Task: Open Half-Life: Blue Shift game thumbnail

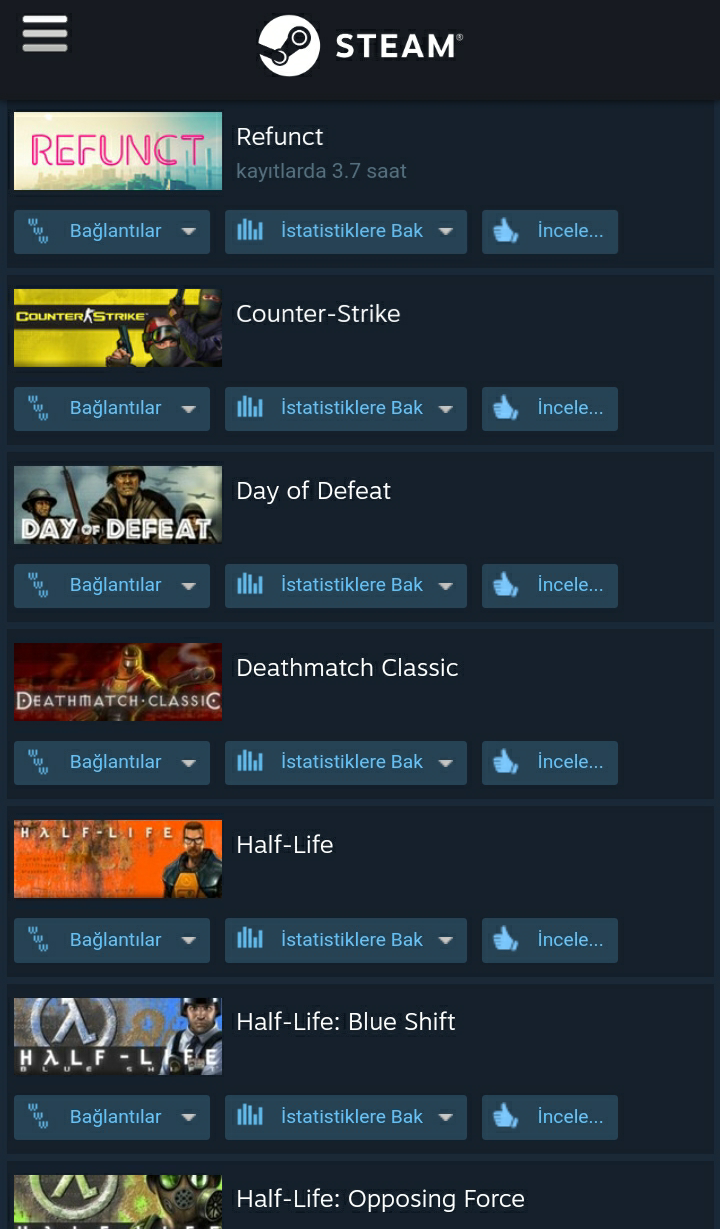Action: (x=118, y=1036)
